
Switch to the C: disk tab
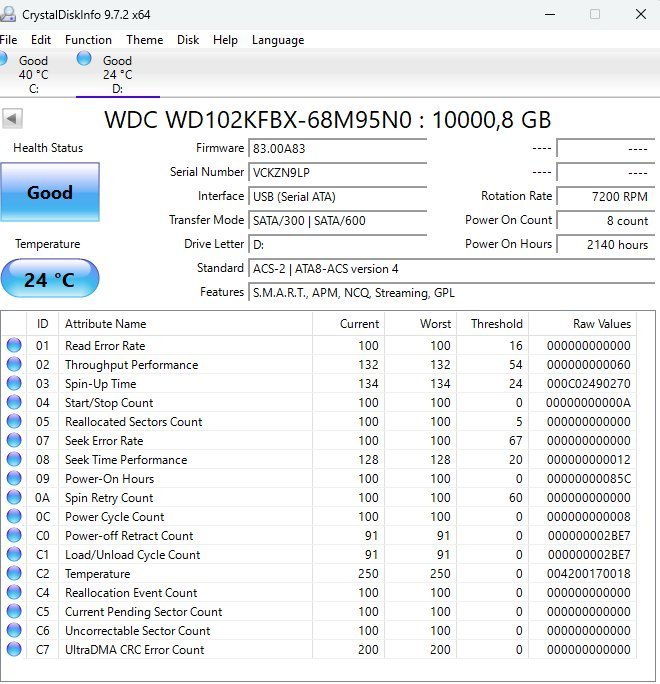(x=33, y=75)
